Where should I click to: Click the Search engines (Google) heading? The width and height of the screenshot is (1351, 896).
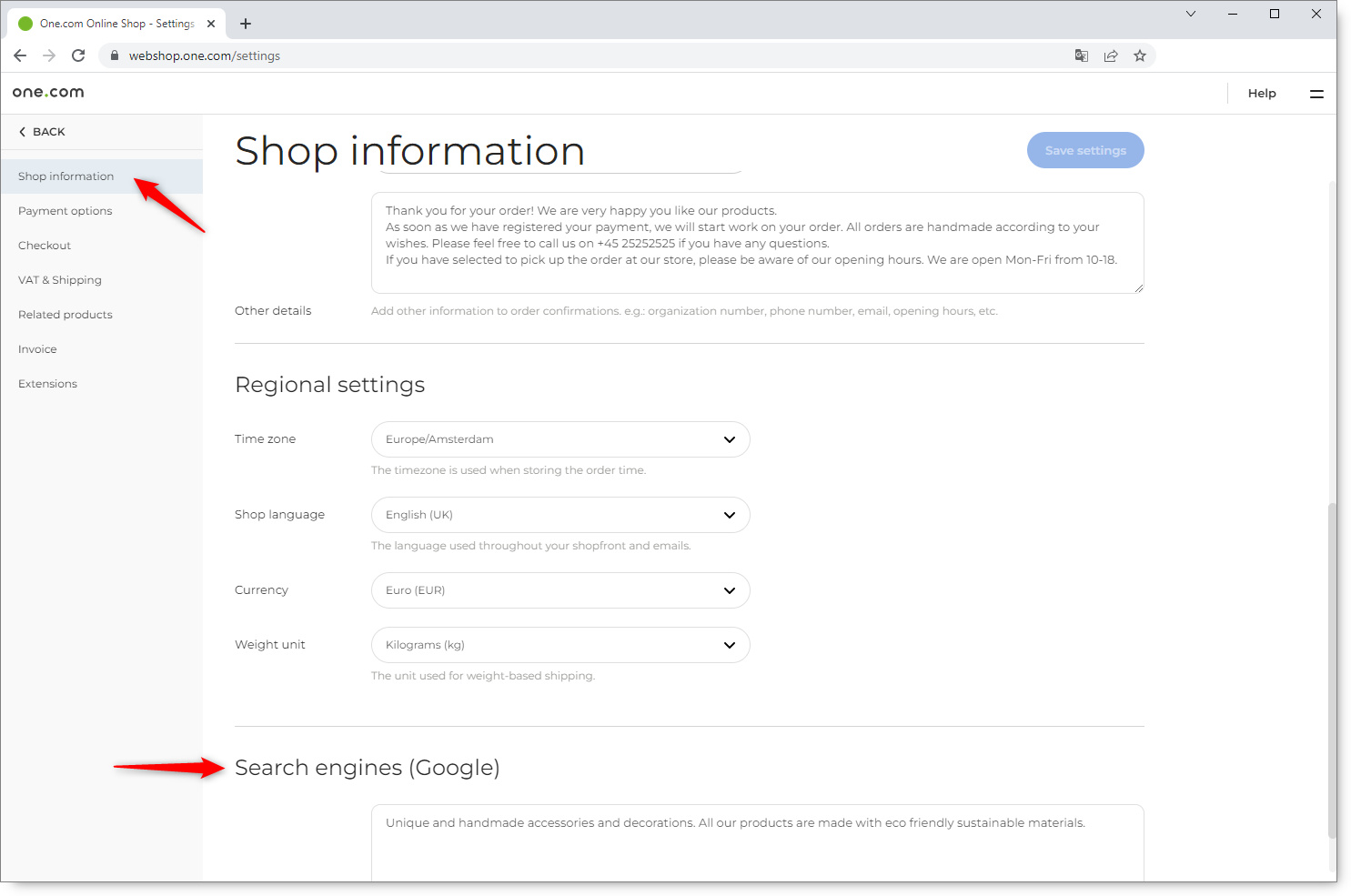368,768
